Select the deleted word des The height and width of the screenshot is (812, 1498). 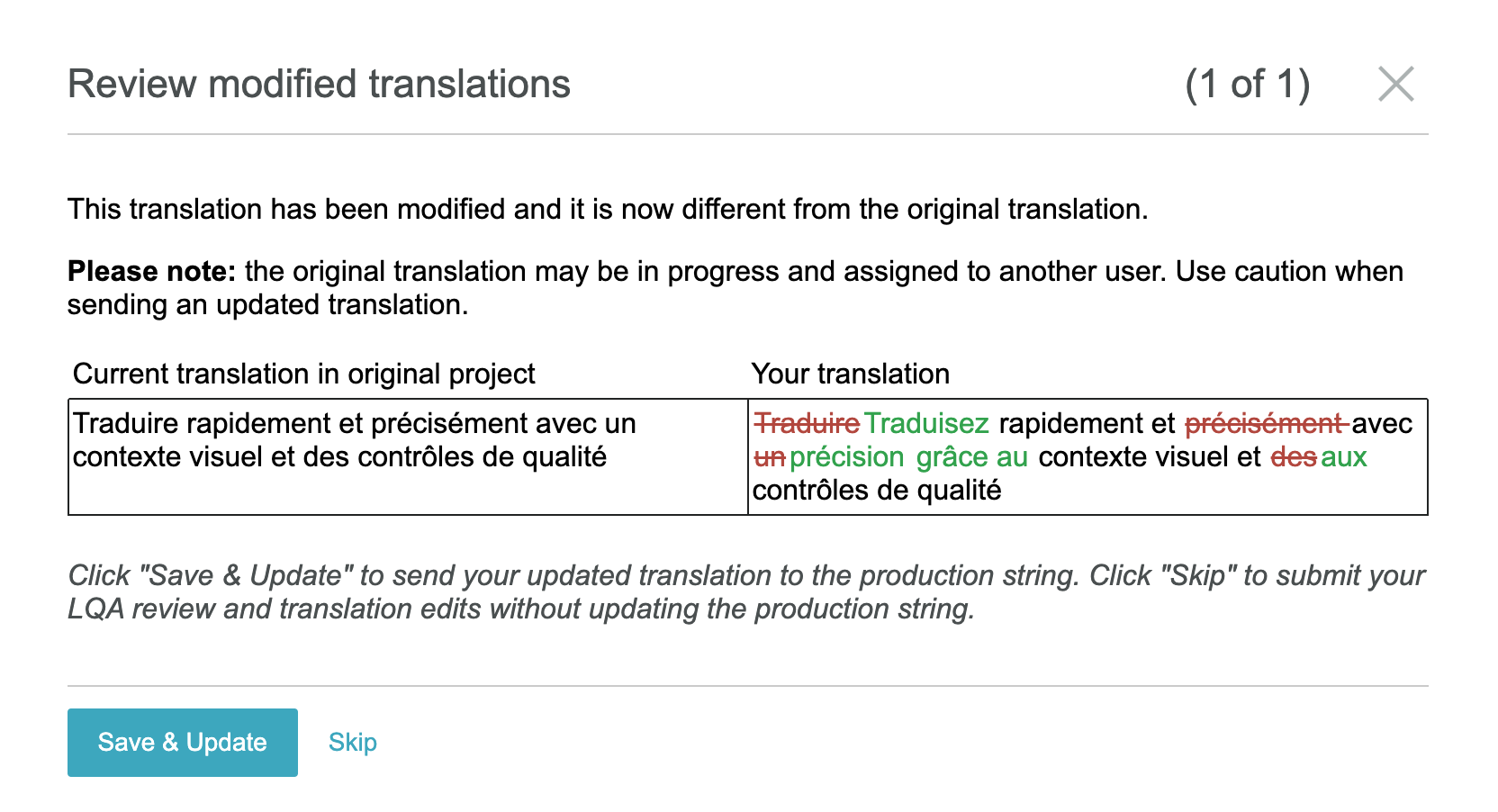[x=1293, y=456]
